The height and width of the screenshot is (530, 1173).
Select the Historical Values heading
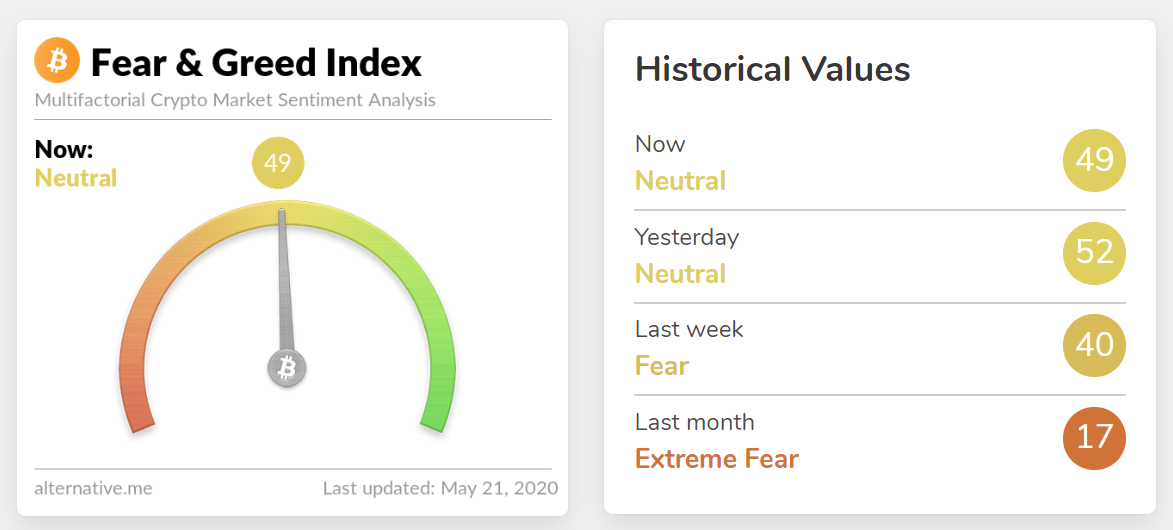[773, 70]
